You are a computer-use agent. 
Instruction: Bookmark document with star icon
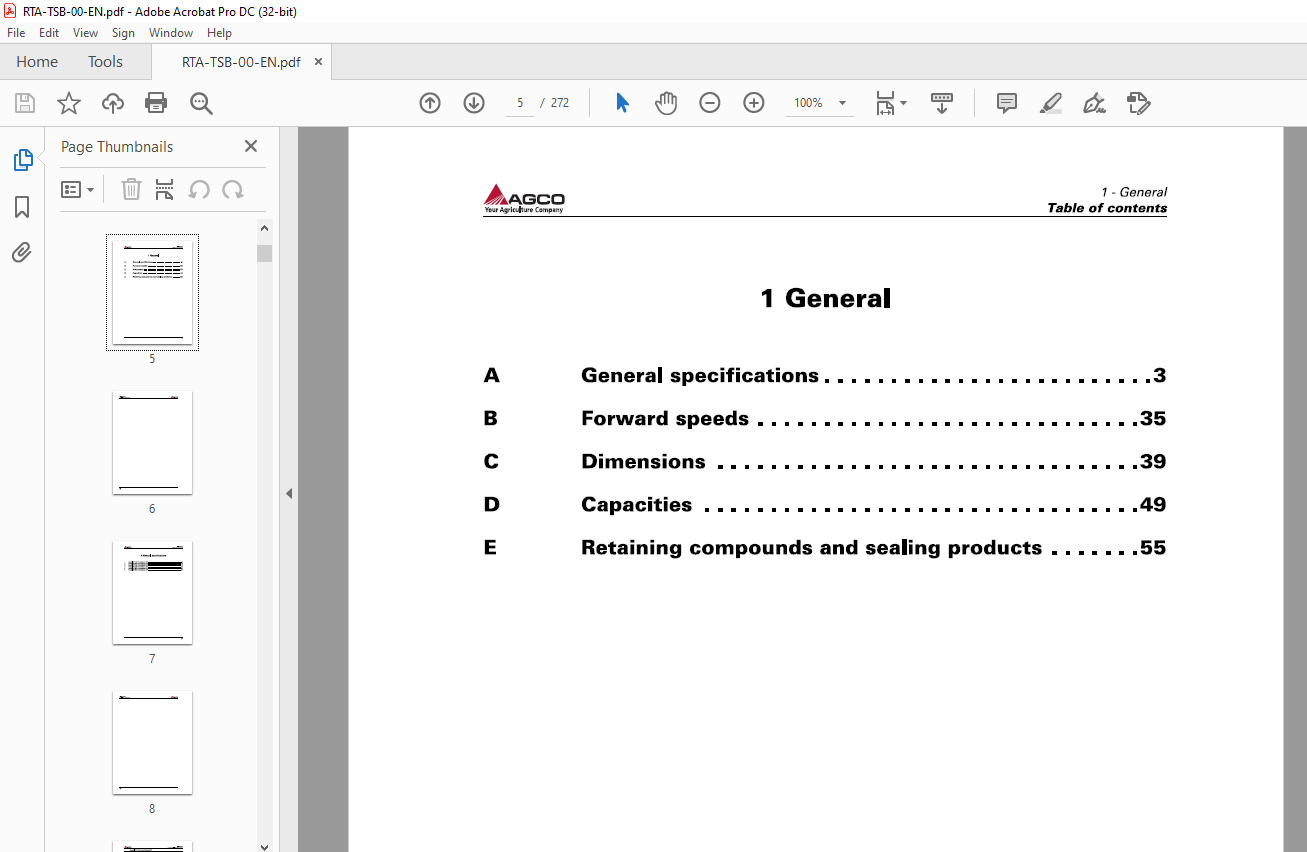[69, 103]
